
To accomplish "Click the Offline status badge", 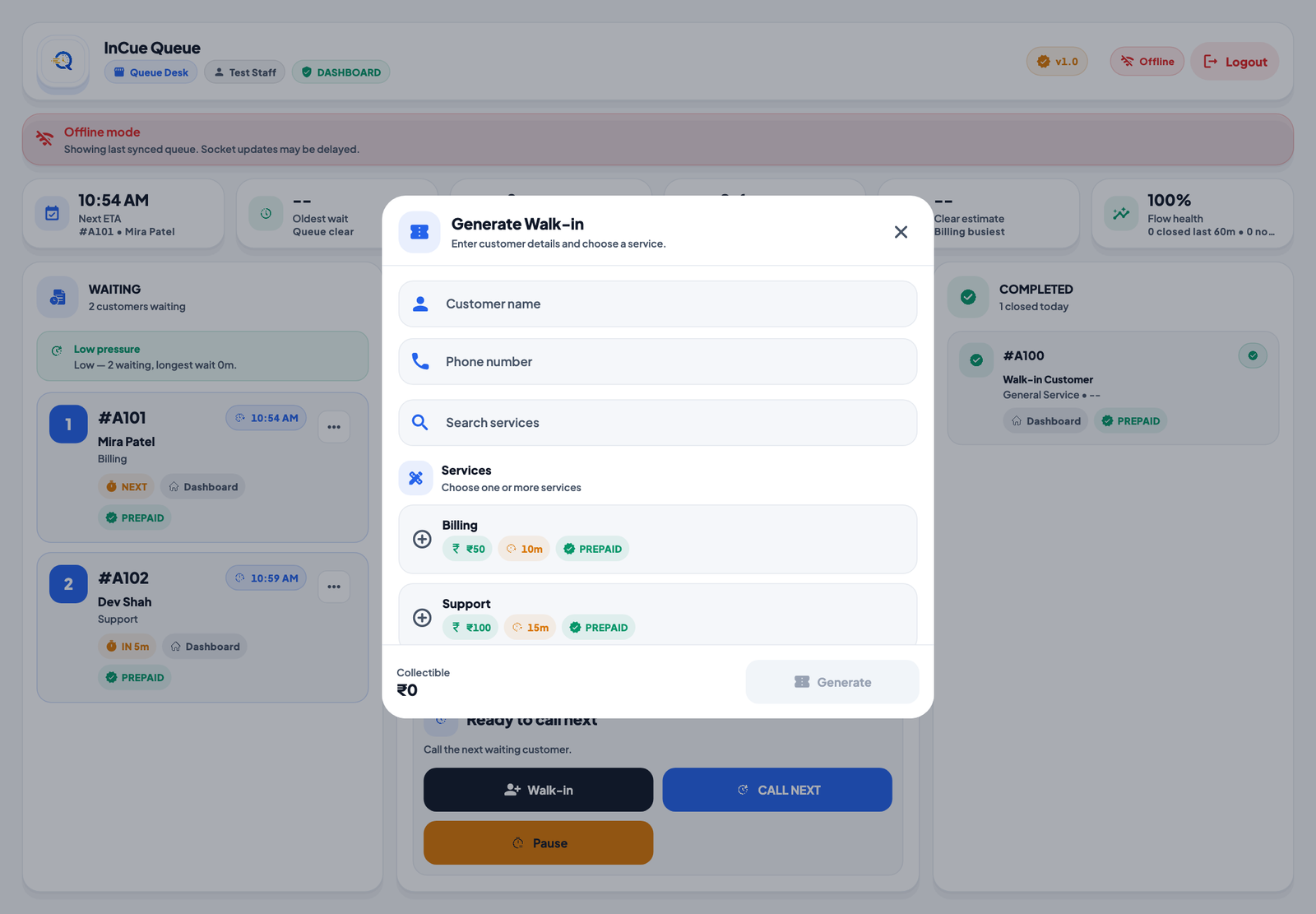I will [1147, 62].
